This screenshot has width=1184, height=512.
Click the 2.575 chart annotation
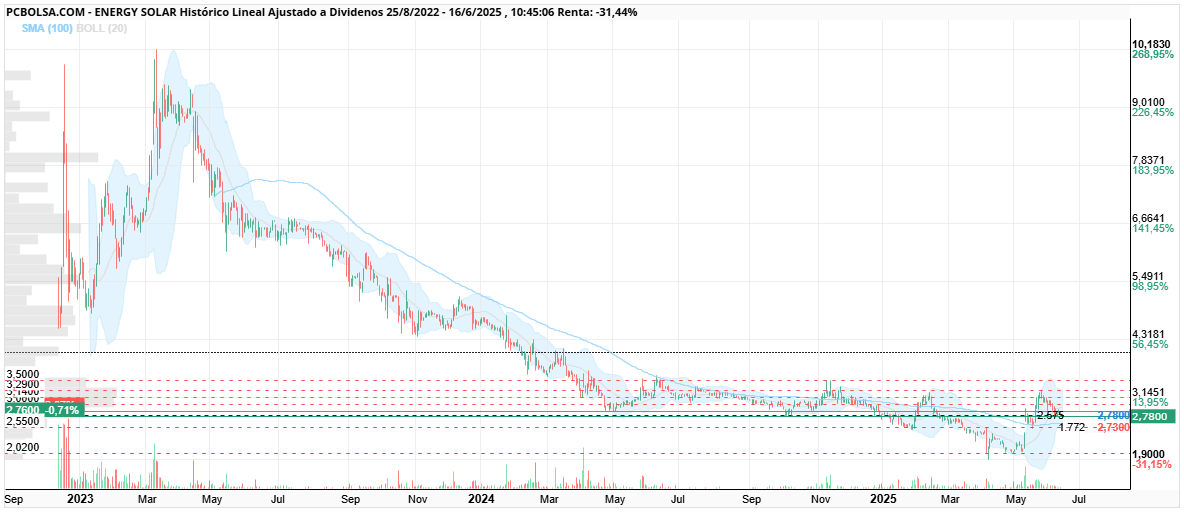click(x=1051, y=415)
